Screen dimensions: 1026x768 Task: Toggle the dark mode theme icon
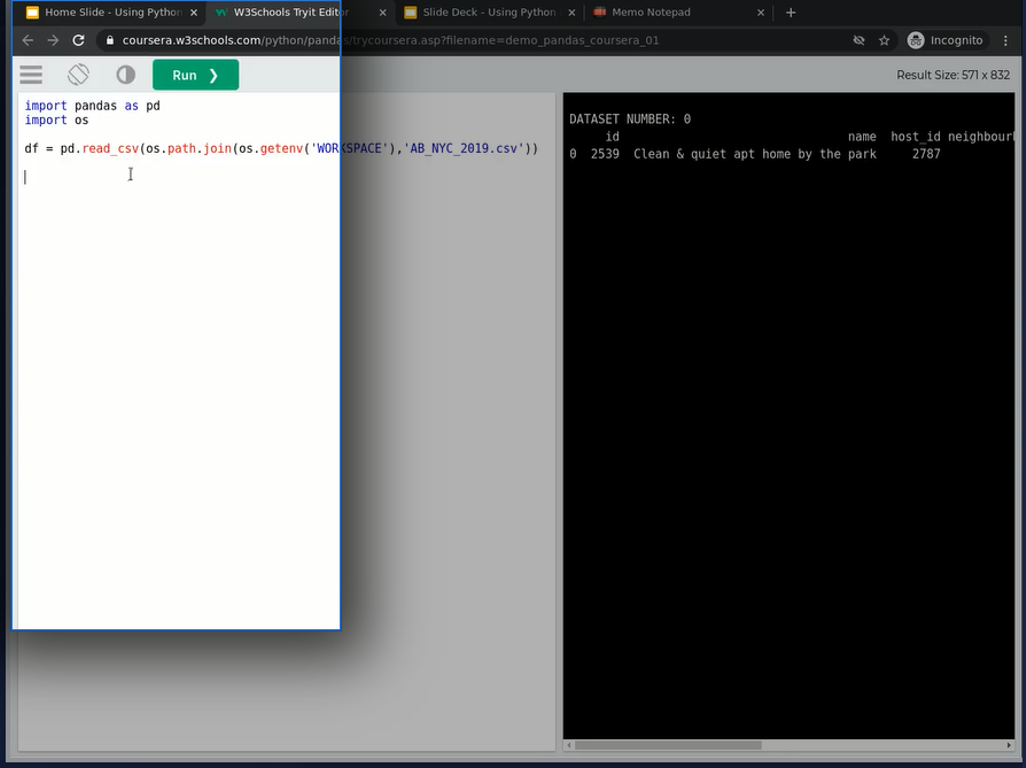tap(126, 75)
